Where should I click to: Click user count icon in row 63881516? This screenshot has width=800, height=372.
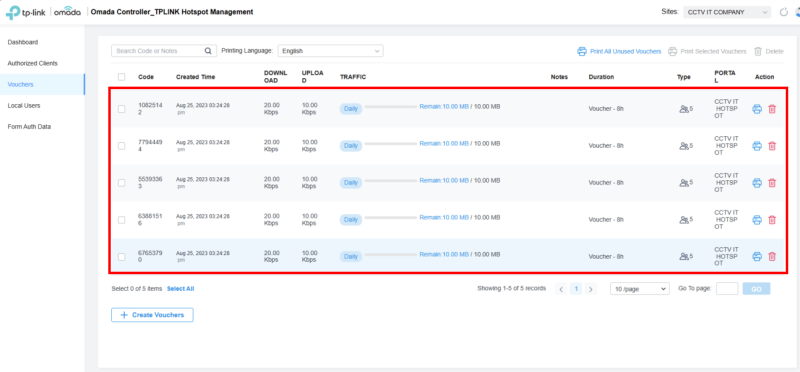pyautogui.click(x=684, y=220)
